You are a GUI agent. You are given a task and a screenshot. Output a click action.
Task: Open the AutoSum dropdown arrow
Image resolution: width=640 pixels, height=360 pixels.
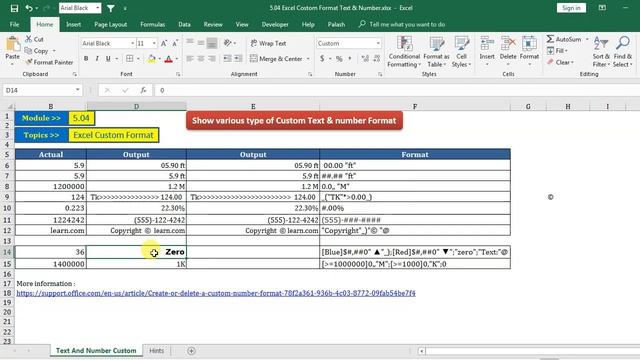tap(587, 39)
